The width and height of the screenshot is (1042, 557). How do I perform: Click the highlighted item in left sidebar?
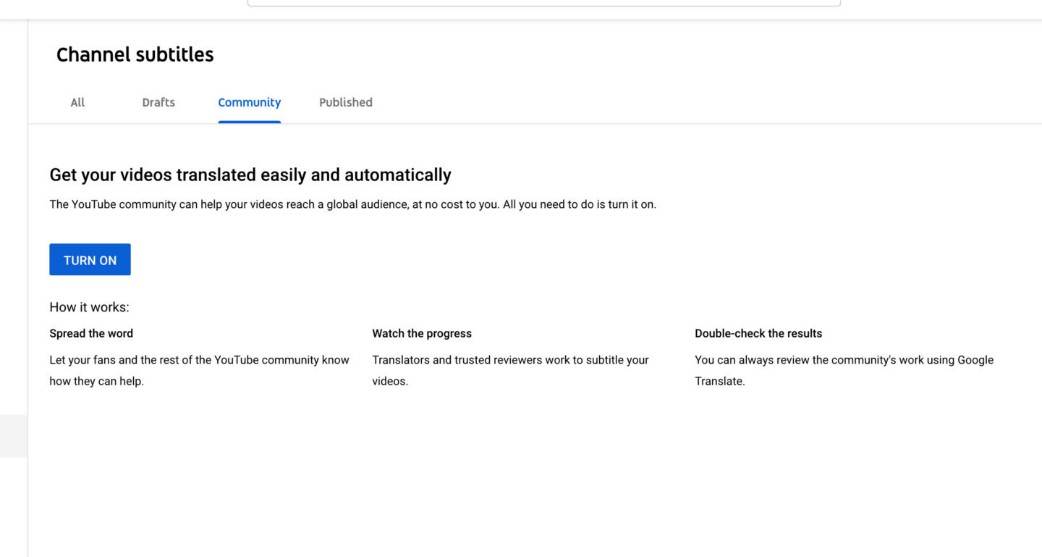click(x=13, y=437)
